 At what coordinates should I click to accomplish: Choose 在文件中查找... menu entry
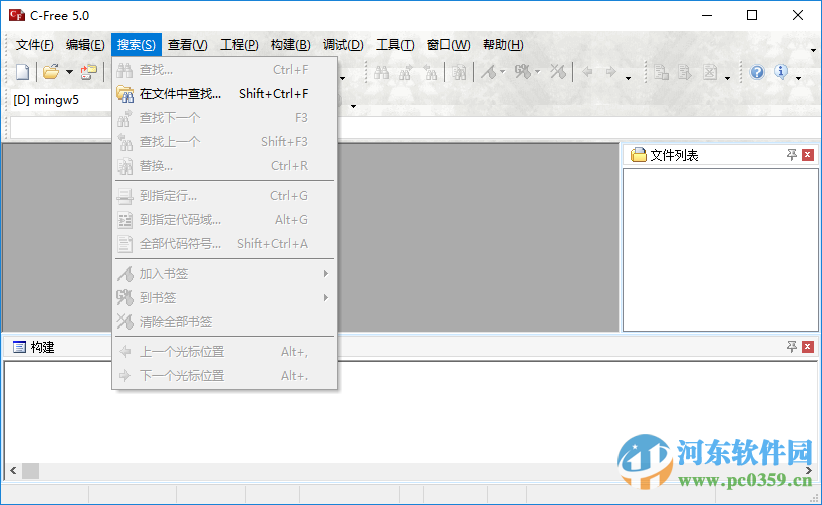point(224,94)
